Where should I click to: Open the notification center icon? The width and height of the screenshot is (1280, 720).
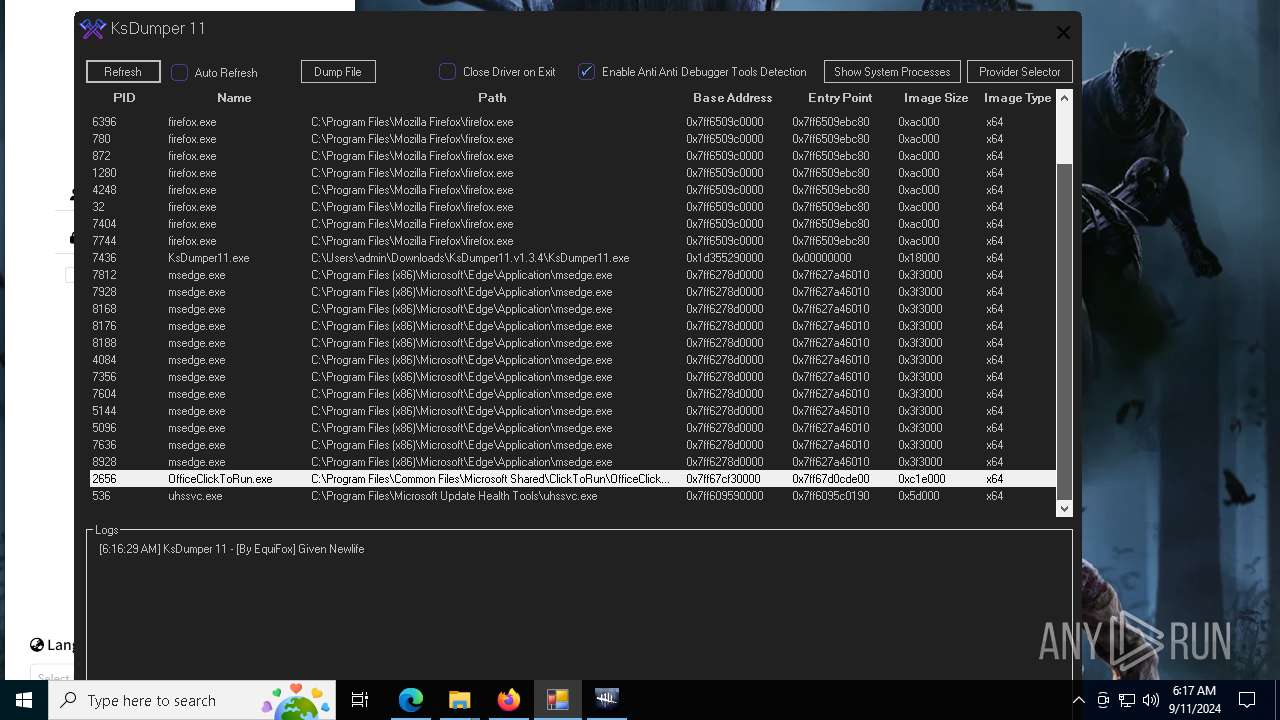(1247, 700)
